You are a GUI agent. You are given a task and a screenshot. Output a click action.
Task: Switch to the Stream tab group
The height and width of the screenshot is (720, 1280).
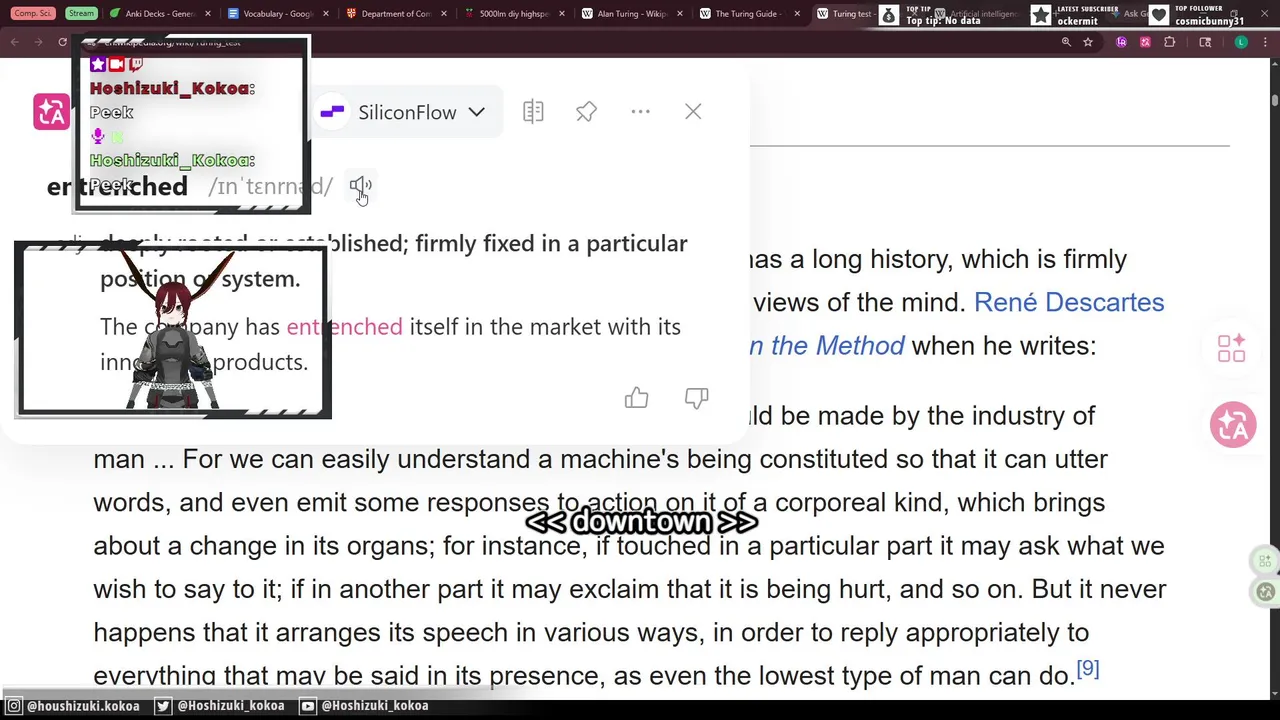81,14
